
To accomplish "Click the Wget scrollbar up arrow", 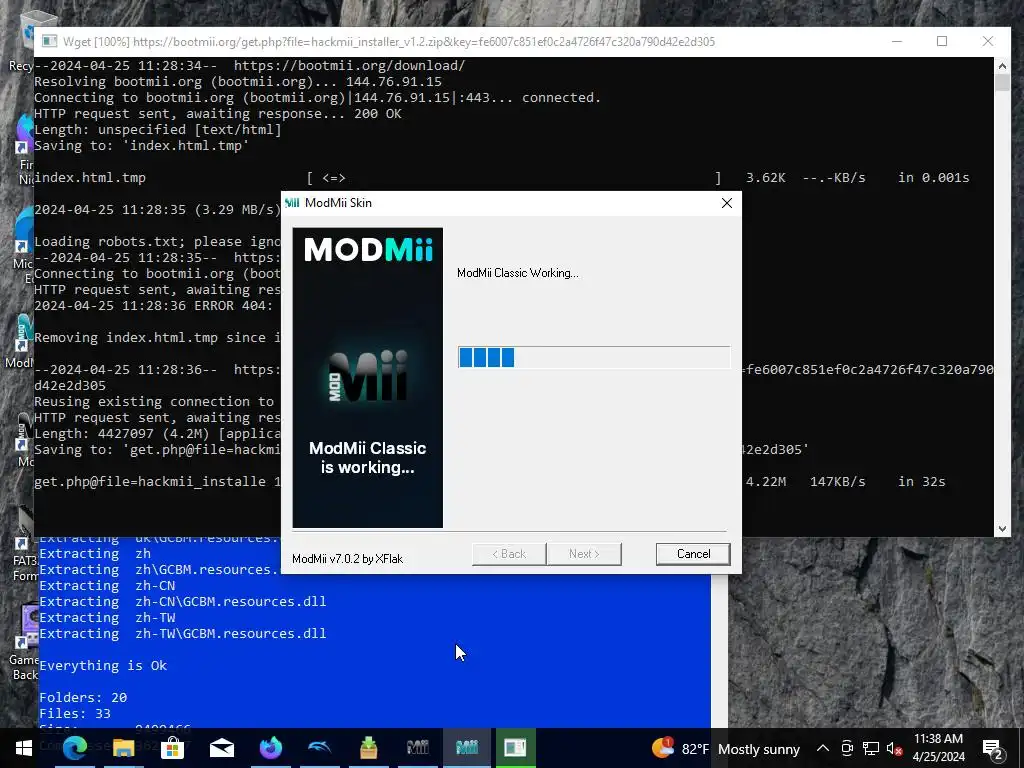I will [1002, 65].
